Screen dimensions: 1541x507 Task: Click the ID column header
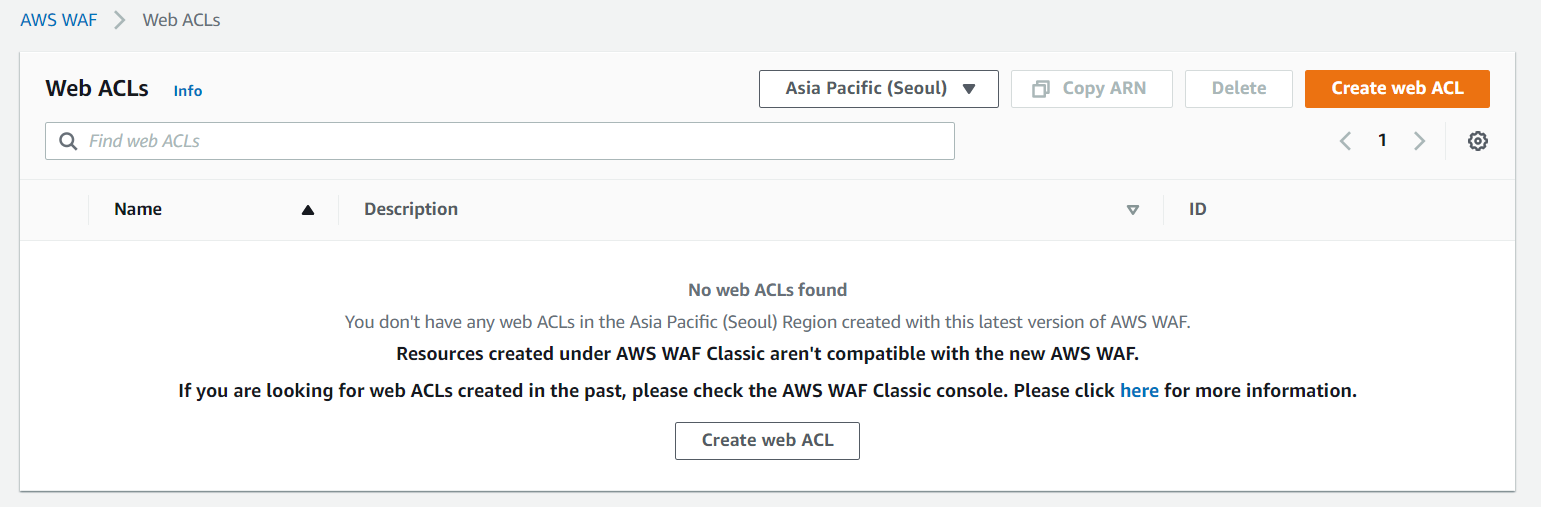click(1197, 210)
